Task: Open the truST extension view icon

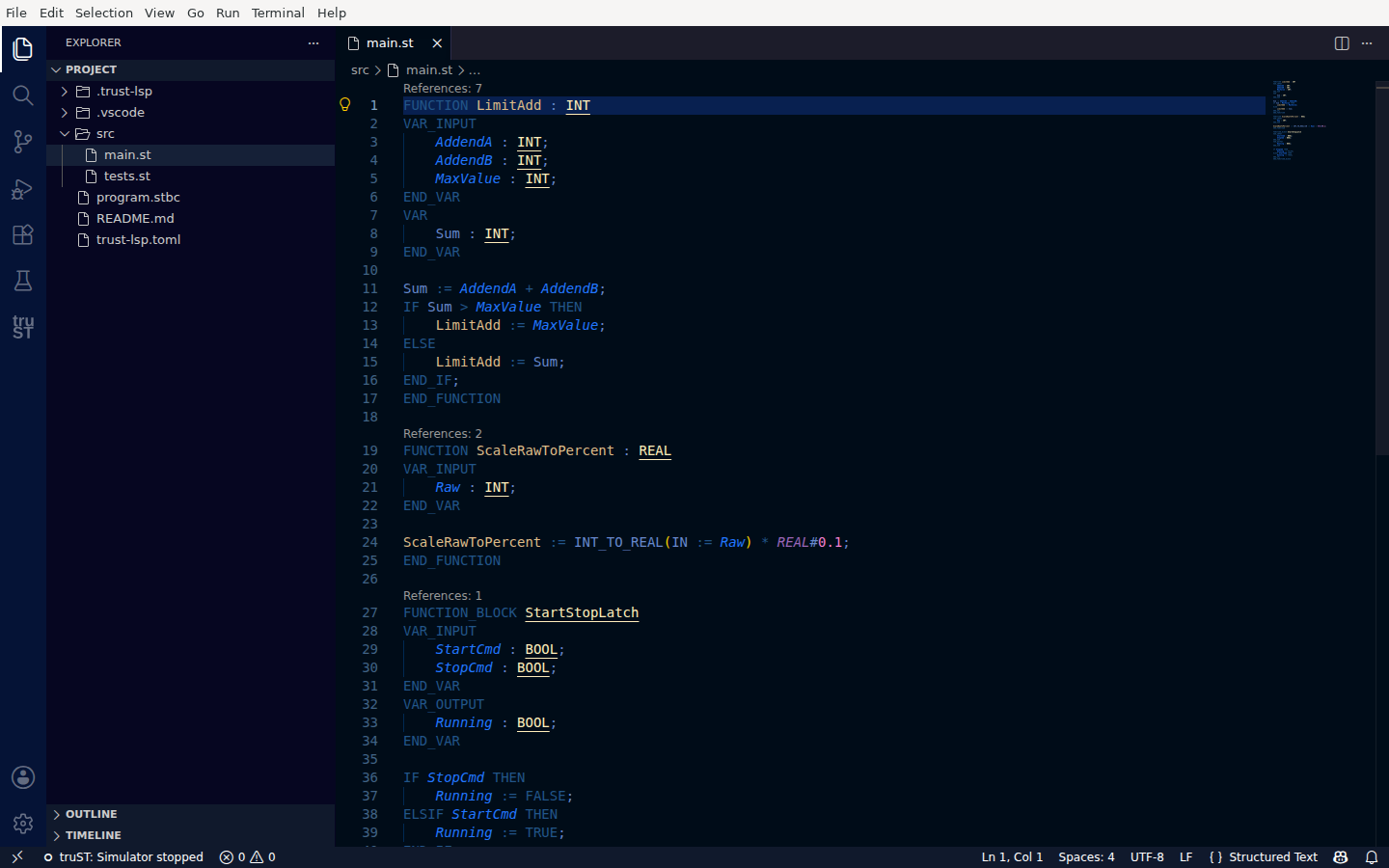Action: point(23,327)
